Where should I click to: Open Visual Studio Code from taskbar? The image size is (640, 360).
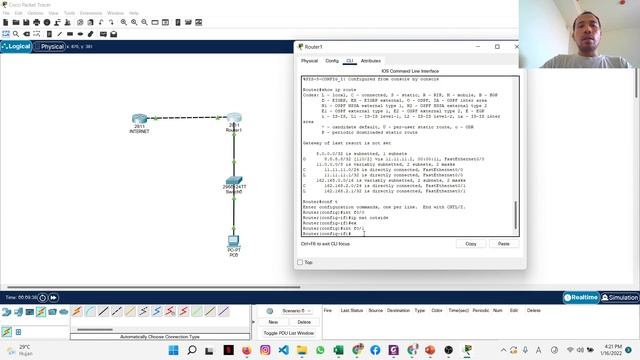[x=284, y=350]
